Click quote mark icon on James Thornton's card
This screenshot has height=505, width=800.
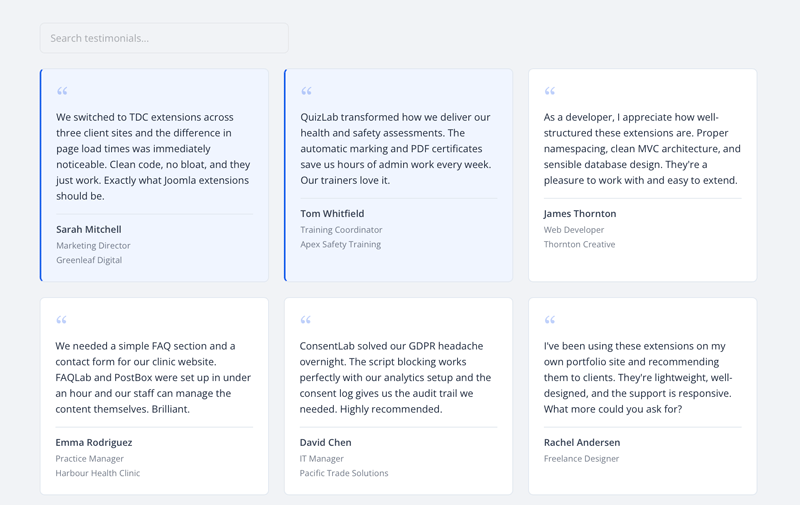(550, 92)
